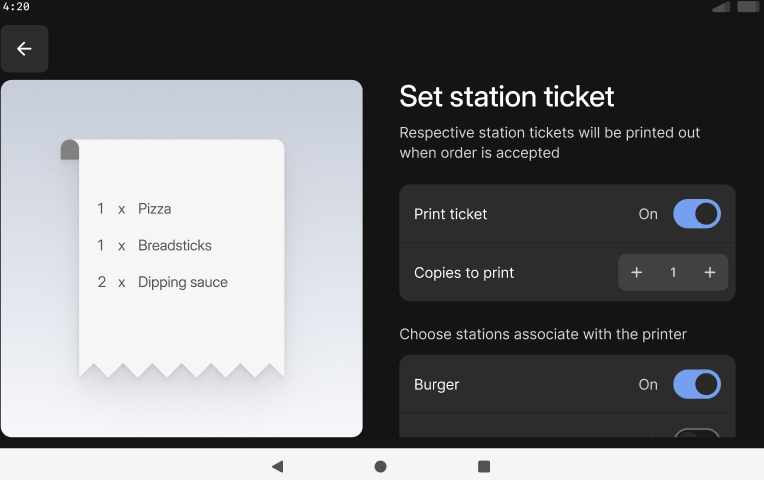The height and width of the screenshot is (480, 764).
Task: Click the Pizza line on the ticket preview
Action: [x=134, y=209]
